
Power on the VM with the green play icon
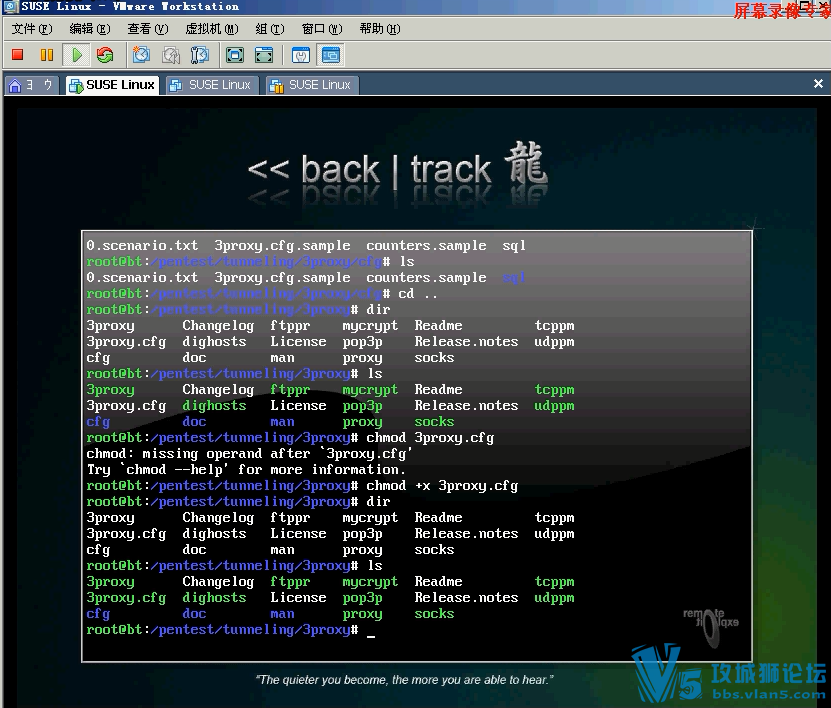pos(76,55)
